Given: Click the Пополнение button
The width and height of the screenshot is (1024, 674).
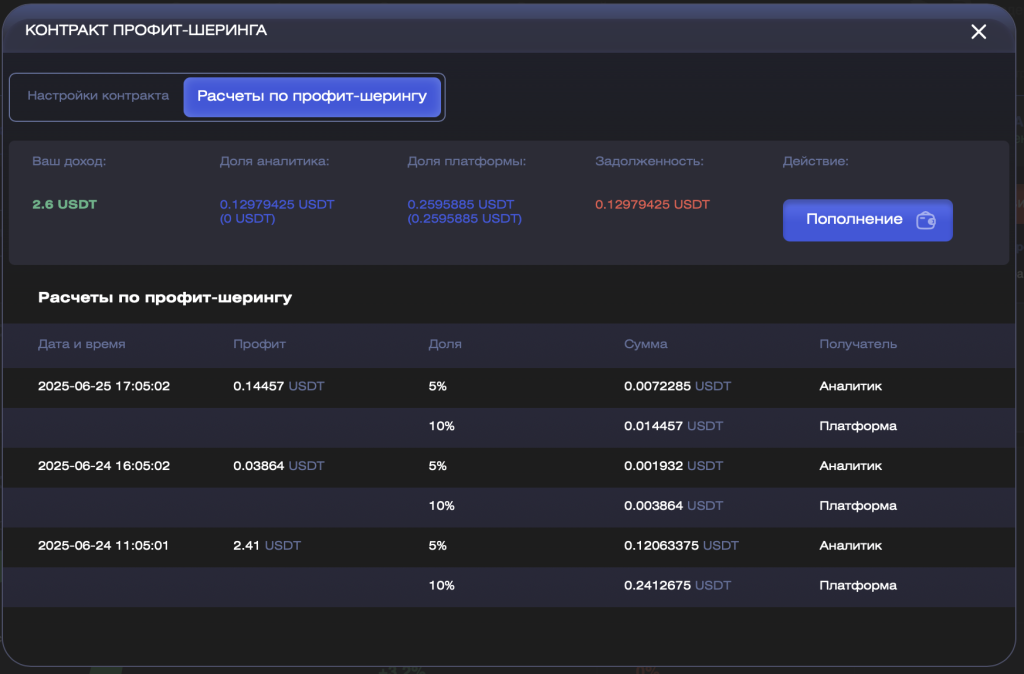Looking at the screenshot, I should pyautogui.click(x=867, y=220).
